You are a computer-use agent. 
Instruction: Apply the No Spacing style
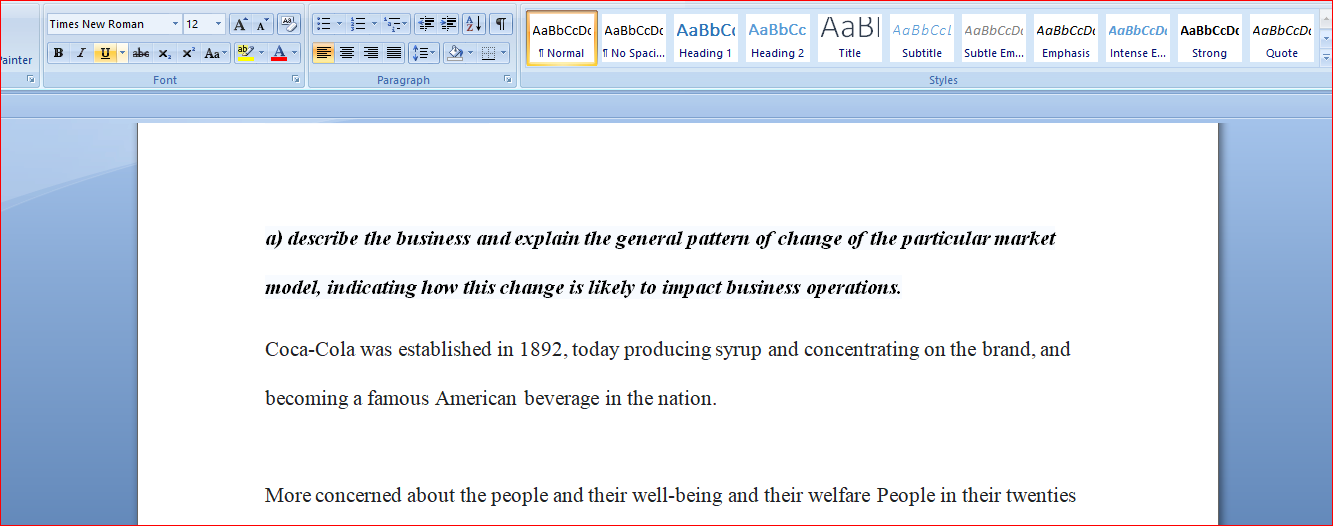634,38
